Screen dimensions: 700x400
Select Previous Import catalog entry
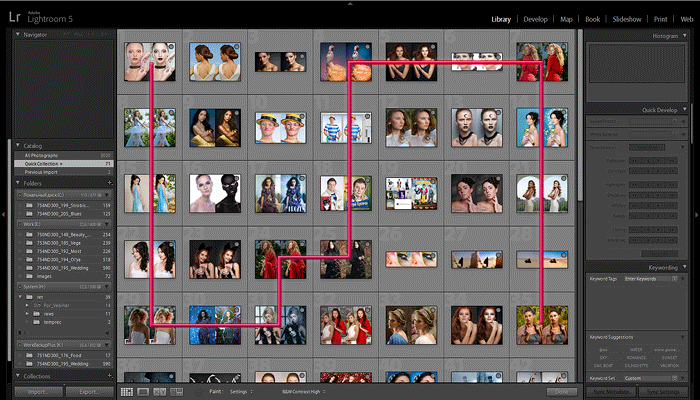click(64, 172)
